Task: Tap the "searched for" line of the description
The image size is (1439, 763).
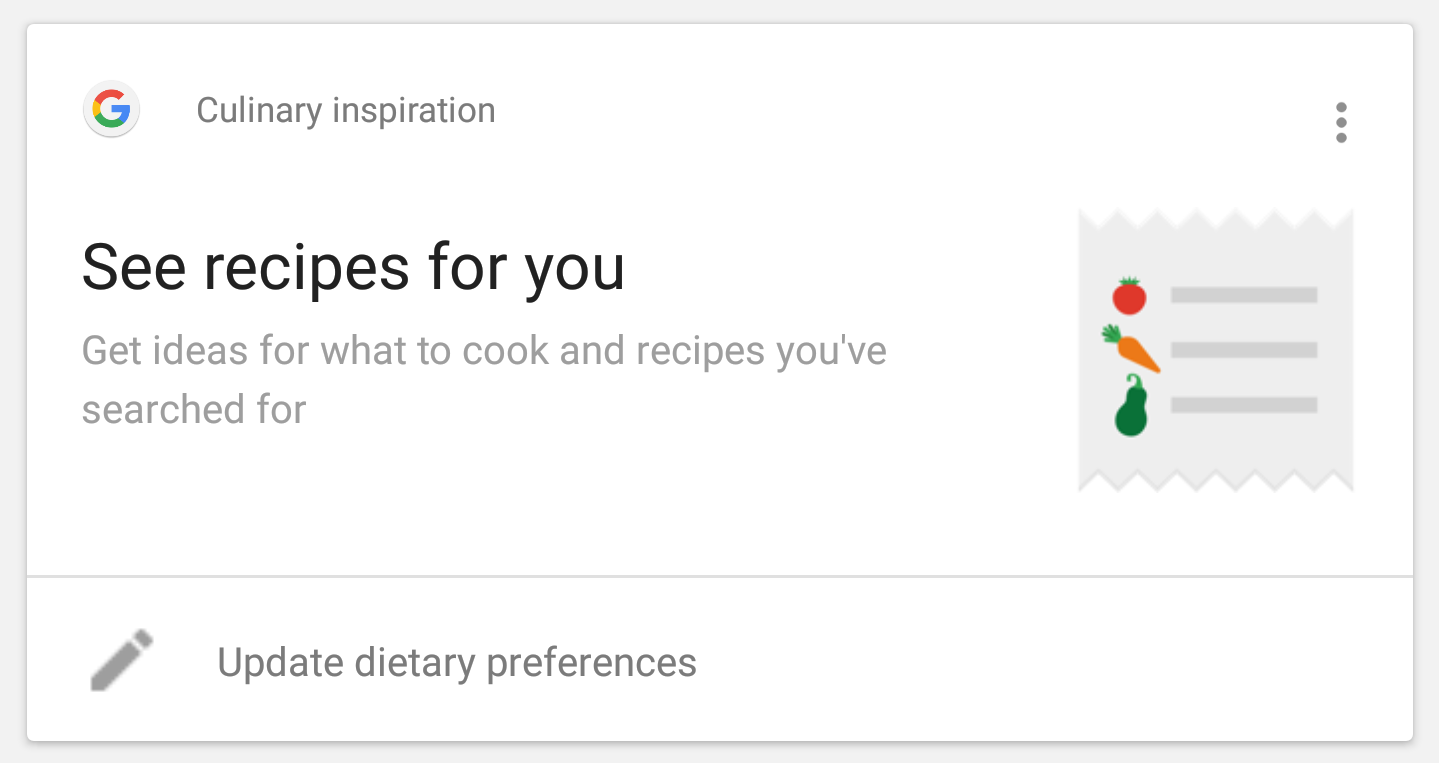Action: (x=194, y=410)
